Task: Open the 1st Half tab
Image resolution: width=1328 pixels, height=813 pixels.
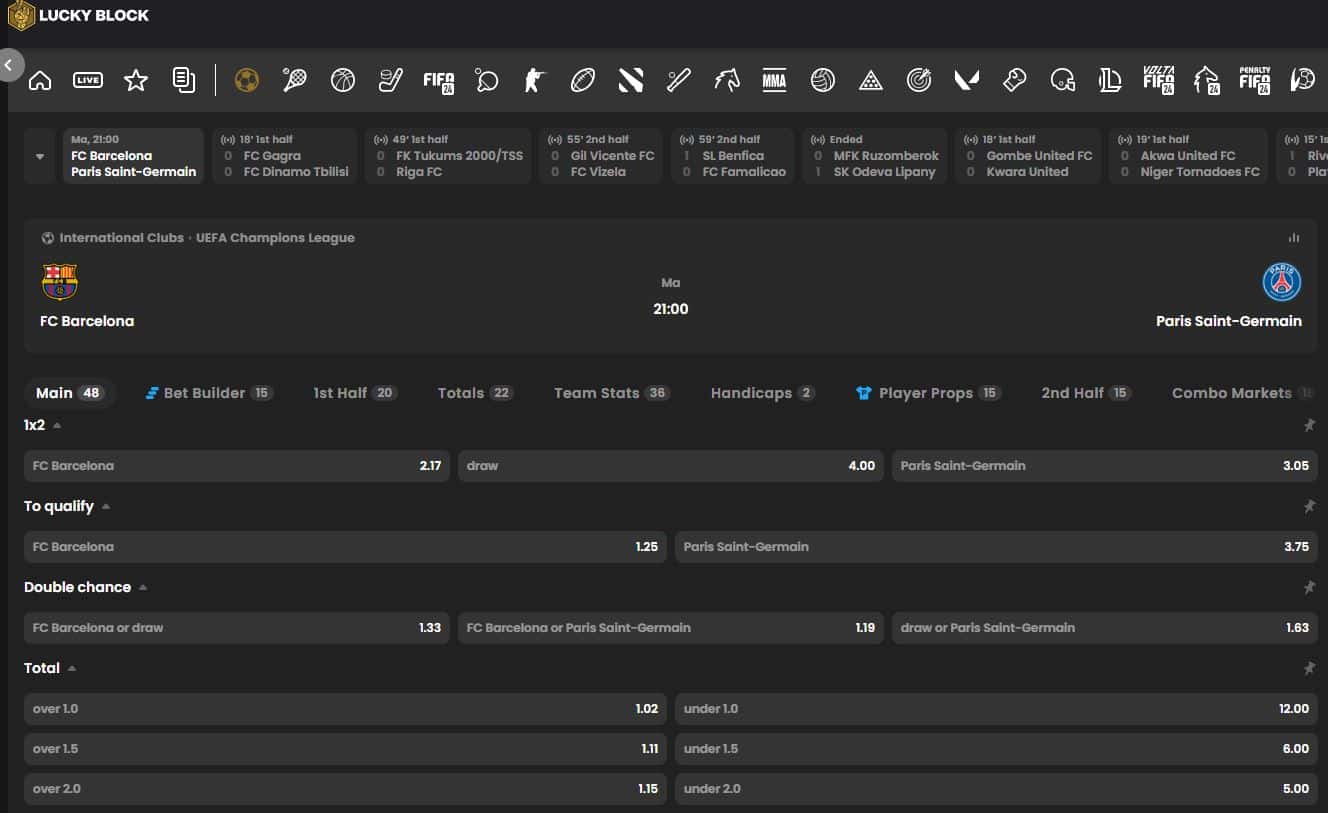Action: pos(355,393)
